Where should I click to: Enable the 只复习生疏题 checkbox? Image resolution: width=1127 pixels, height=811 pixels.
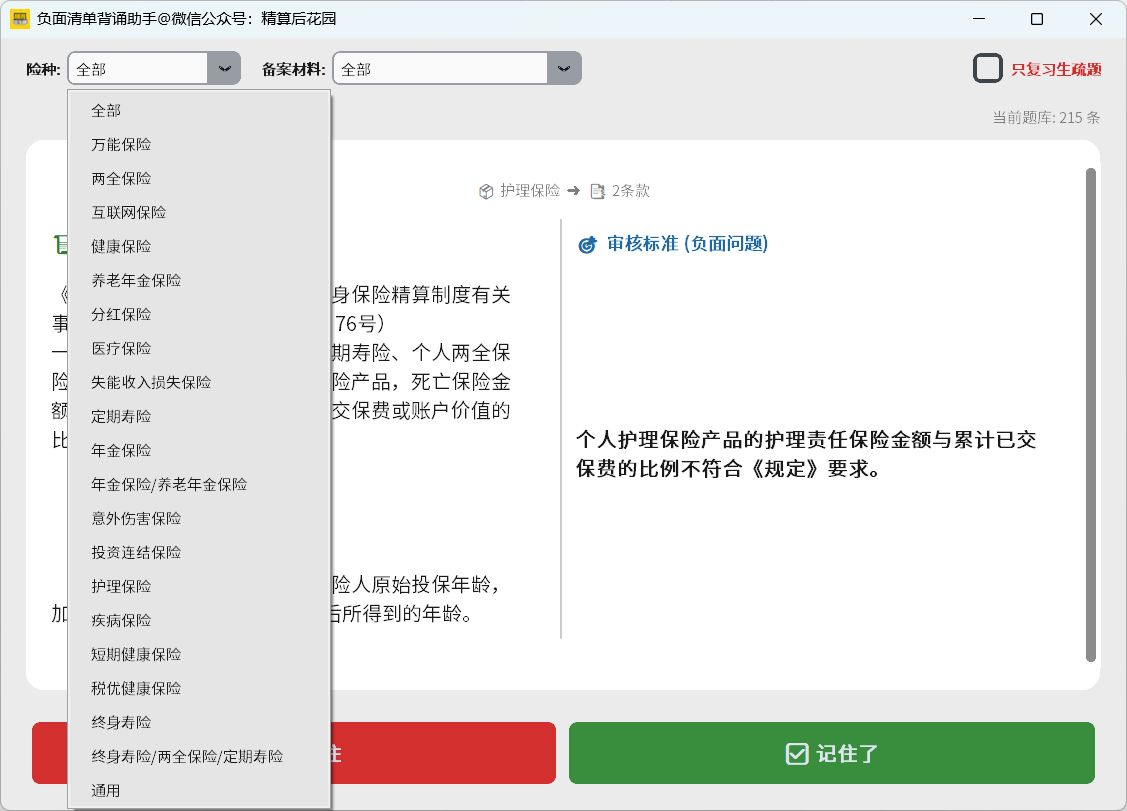(988, 69)
